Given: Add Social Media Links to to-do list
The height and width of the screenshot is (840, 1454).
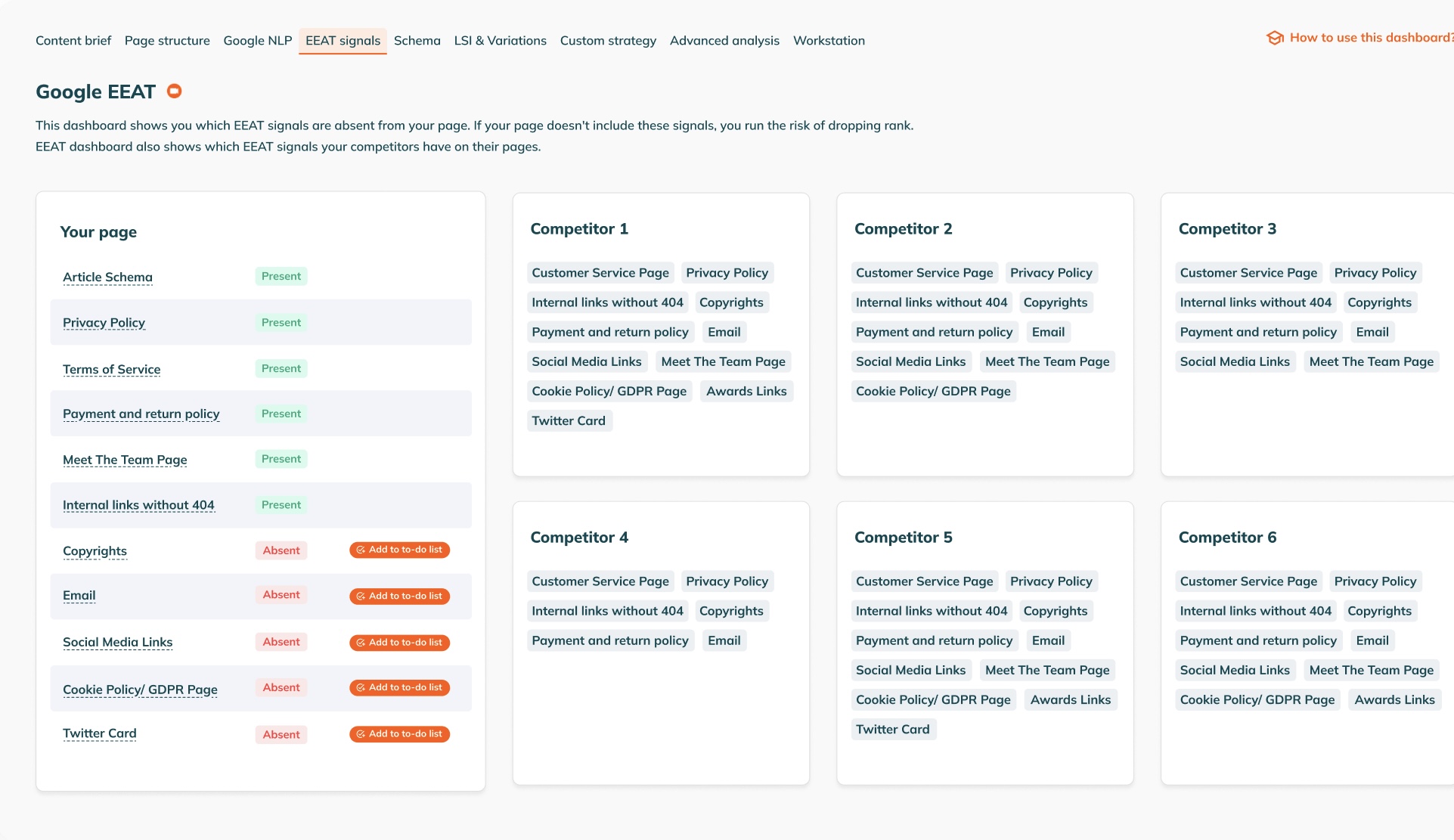Looking at the screenshot, I should click(x=399, y=643).
